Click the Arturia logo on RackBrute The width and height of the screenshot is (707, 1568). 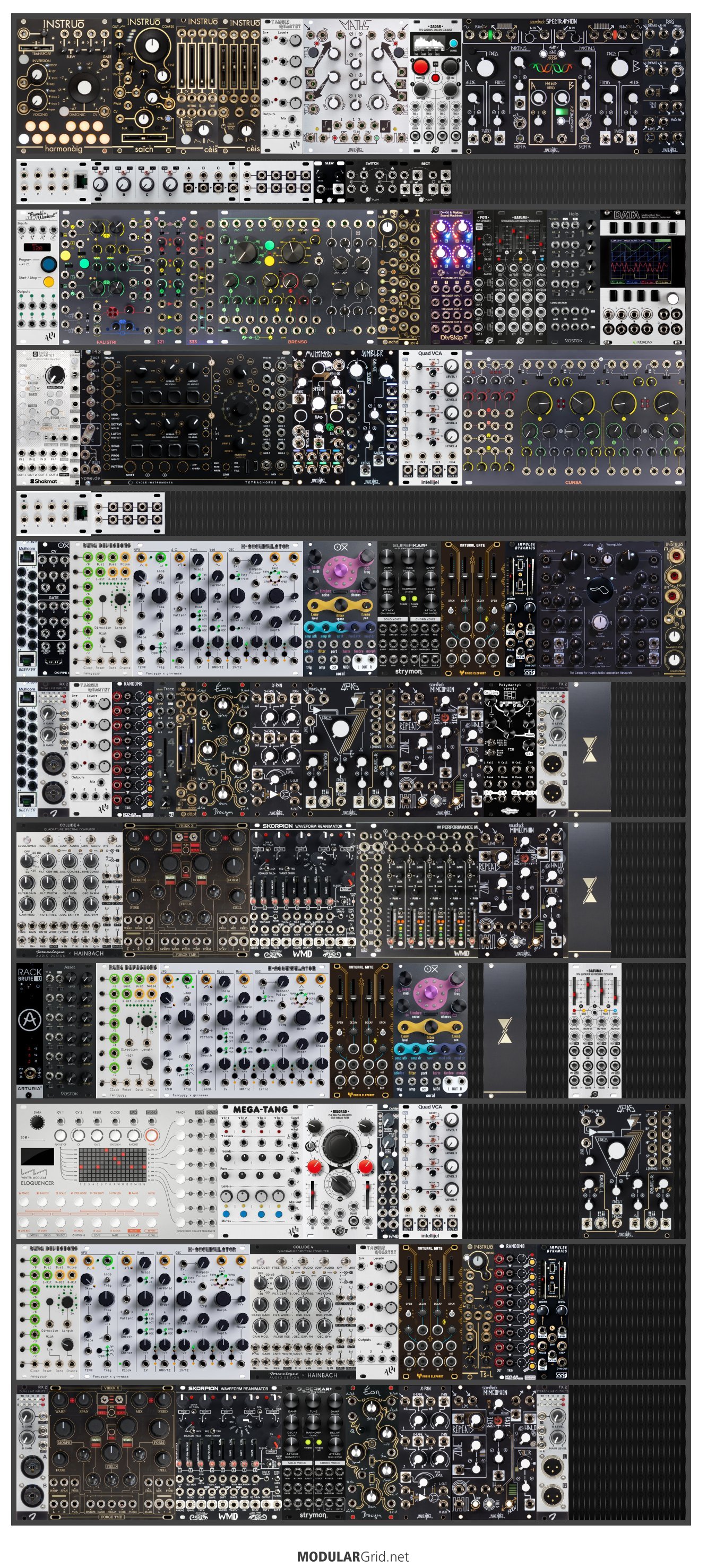pos(29,1020)
